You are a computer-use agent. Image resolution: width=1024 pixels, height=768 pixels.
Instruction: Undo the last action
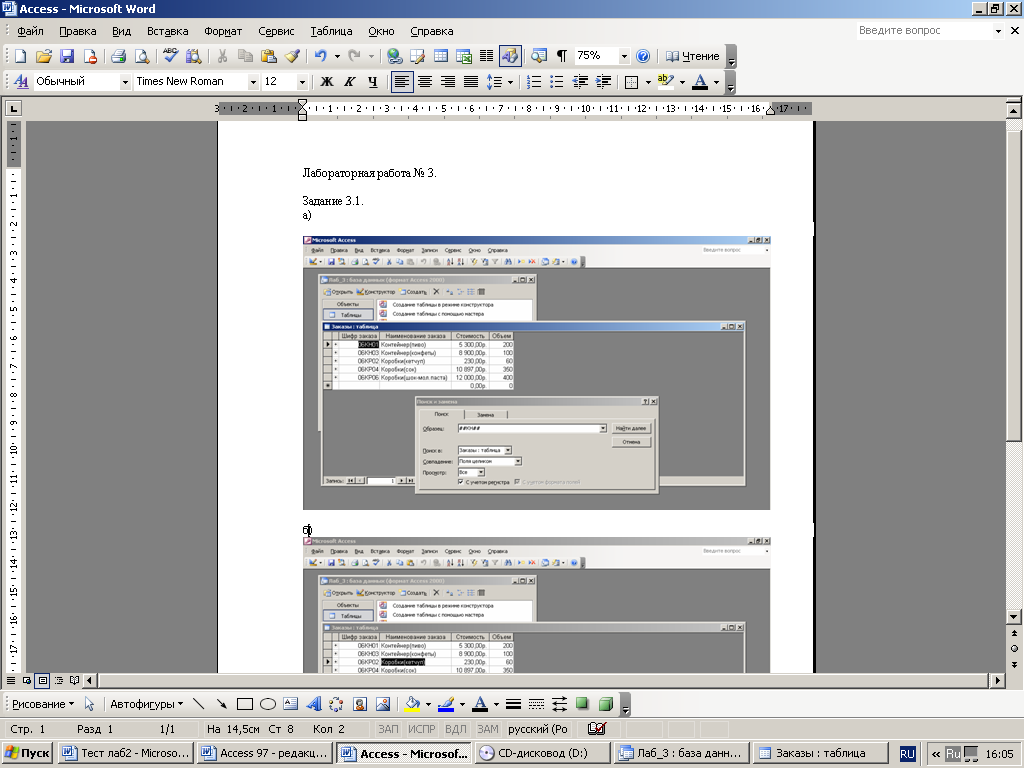pyautogui.click(x=320, y=56)
